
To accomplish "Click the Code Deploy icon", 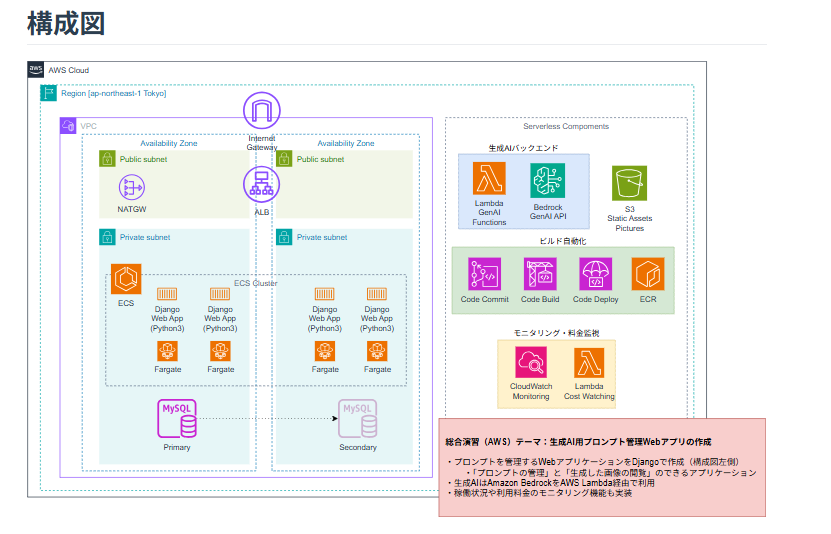I will pyautogui.click(x=596, y=274).
